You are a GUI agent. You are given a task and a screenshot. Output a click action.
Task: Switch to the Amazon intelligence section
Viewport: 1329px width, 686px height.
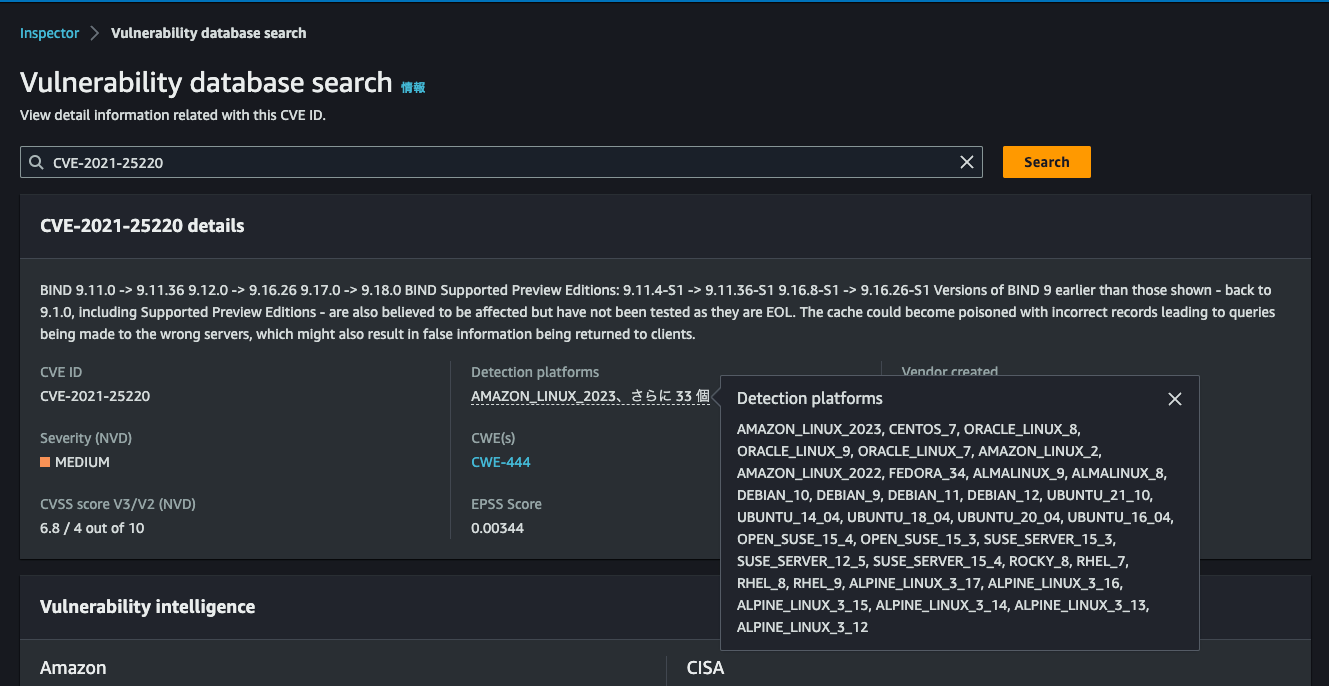(65, 667)
